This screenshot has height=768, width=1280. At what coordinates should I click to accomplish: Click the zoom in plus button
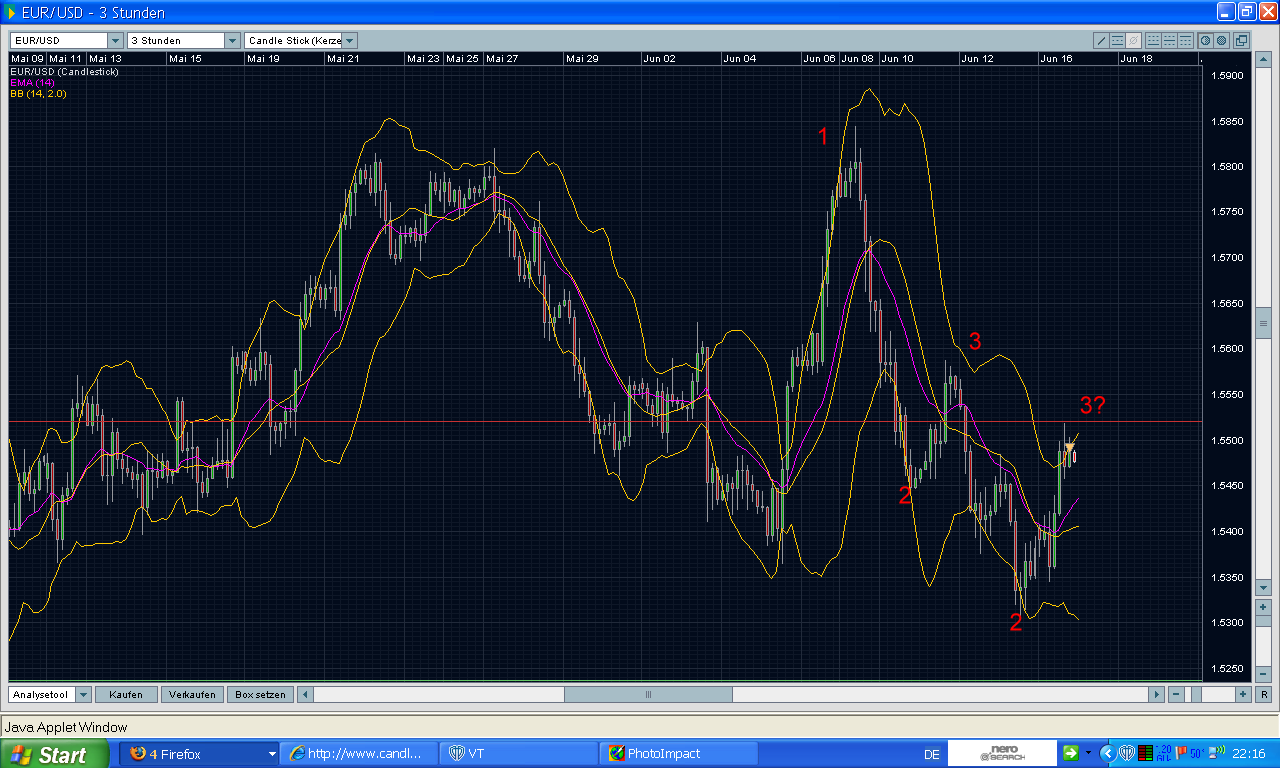click(1243, 694)
